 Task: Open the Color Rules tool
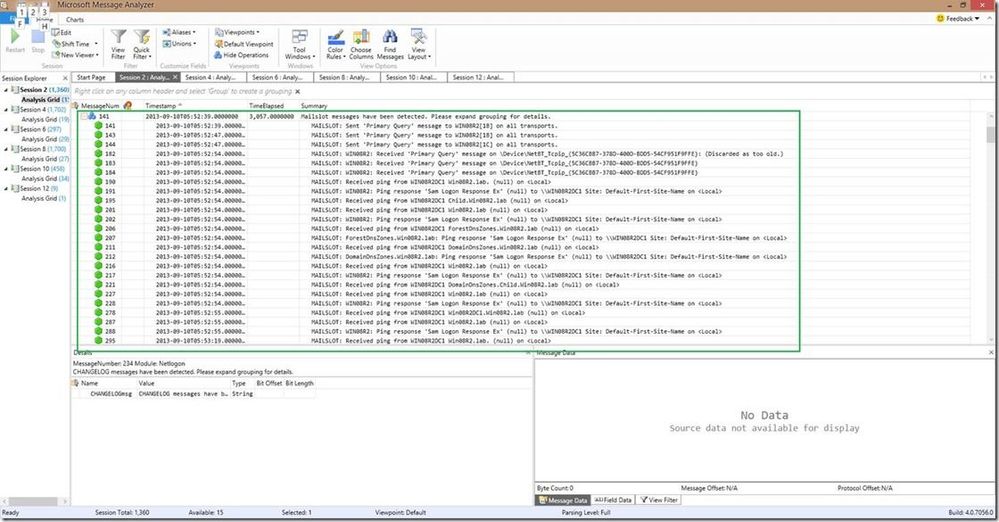pyautogui.click(x=335, y=45)
